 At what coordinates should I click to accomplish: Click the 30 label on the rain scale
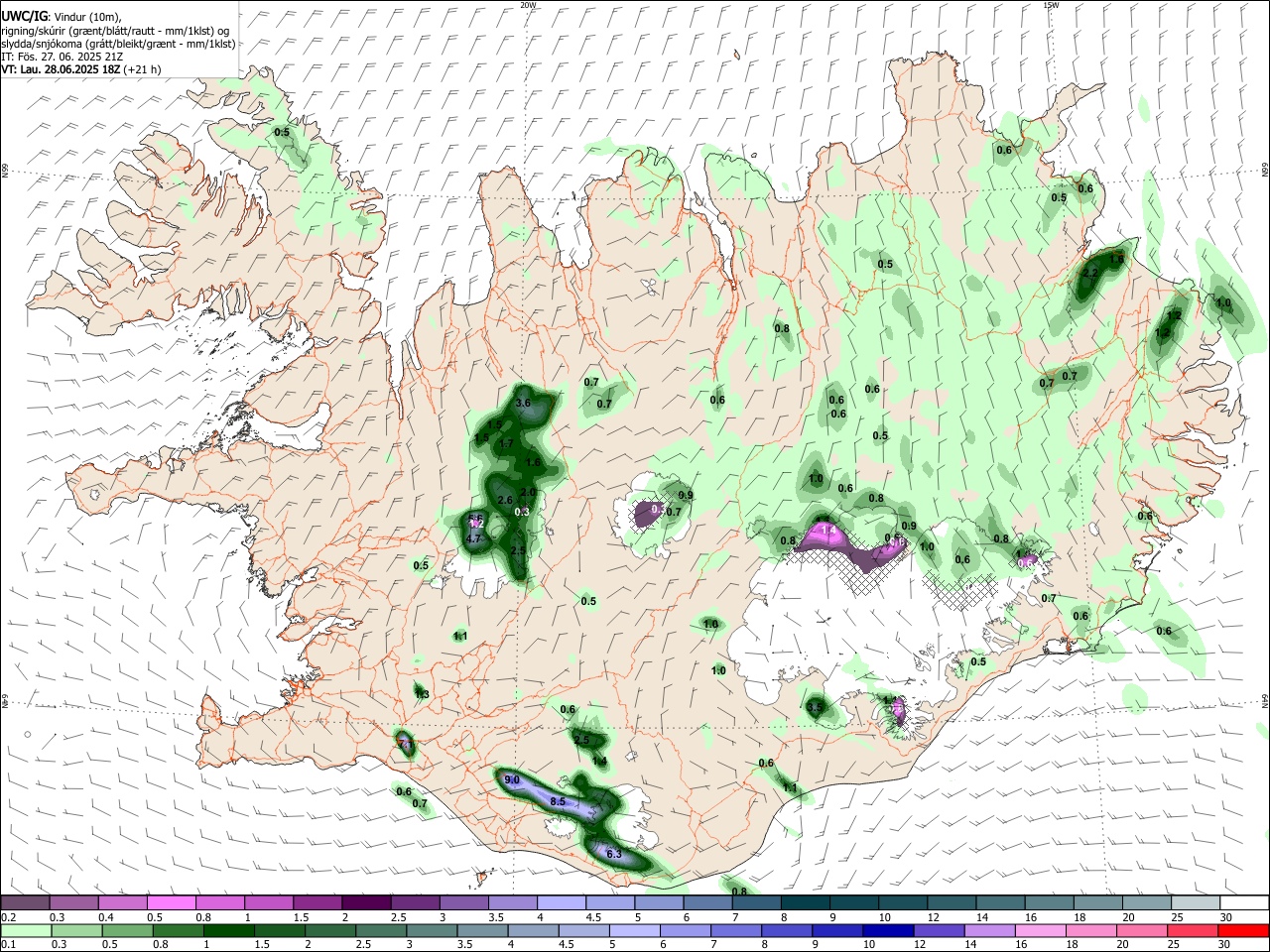pos(1225,945)
